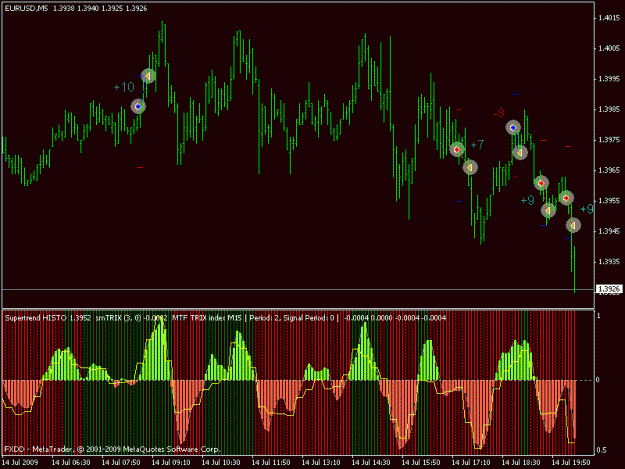Click the horizontal bid price line
The image size is (625, 469).
coord(298,289)
